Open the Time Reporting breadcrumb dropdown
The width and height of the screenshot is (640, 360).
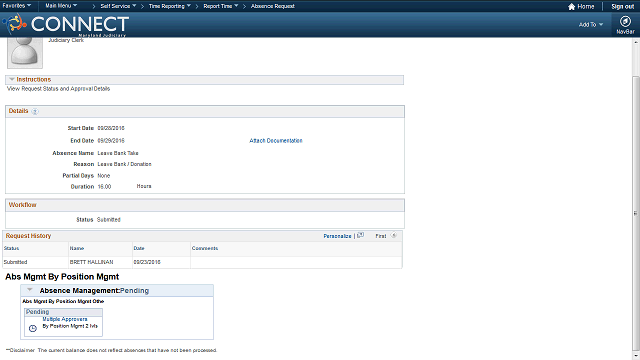tap(169, 6)
